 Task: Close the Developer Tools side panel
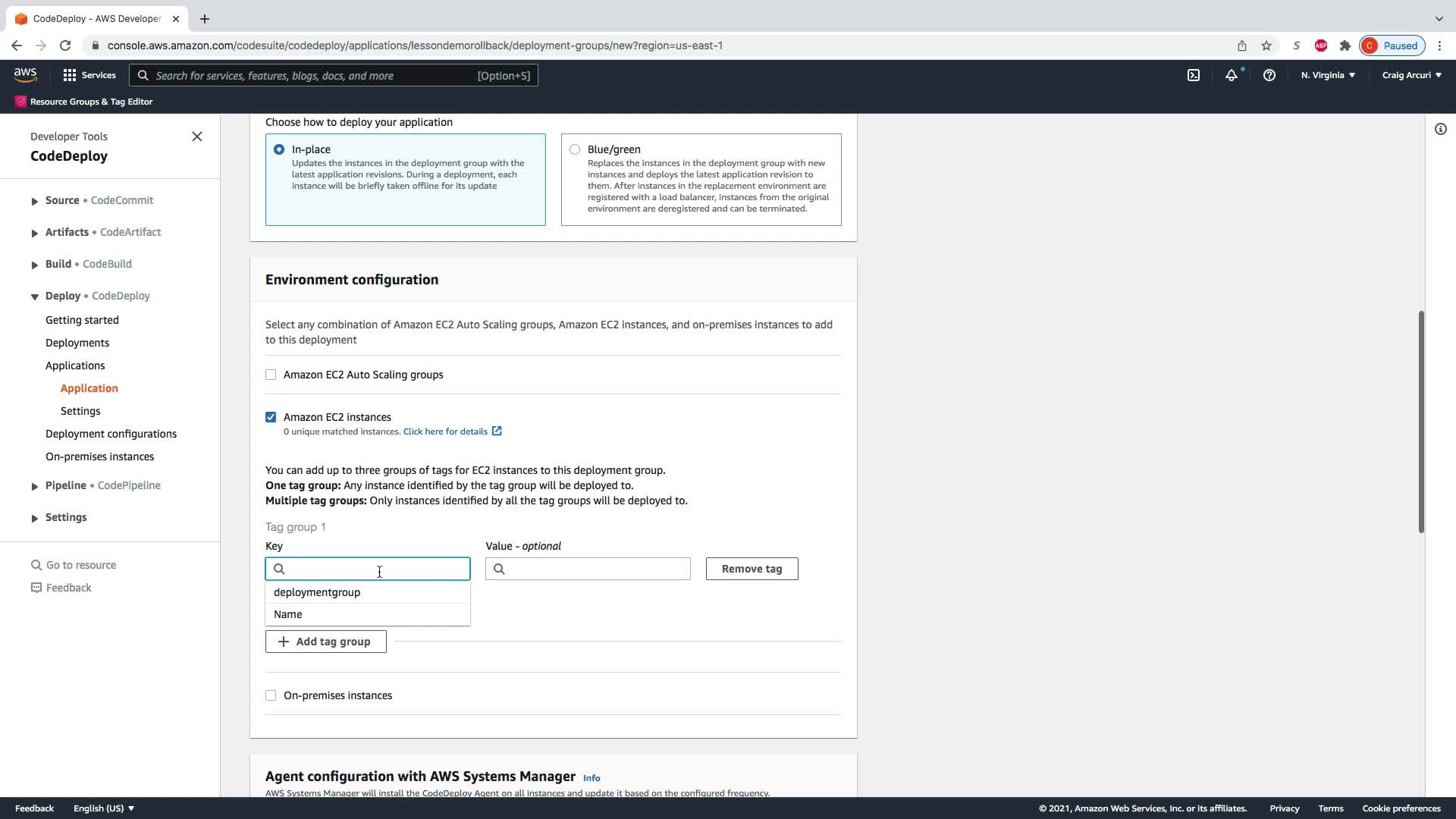point(197,136)
